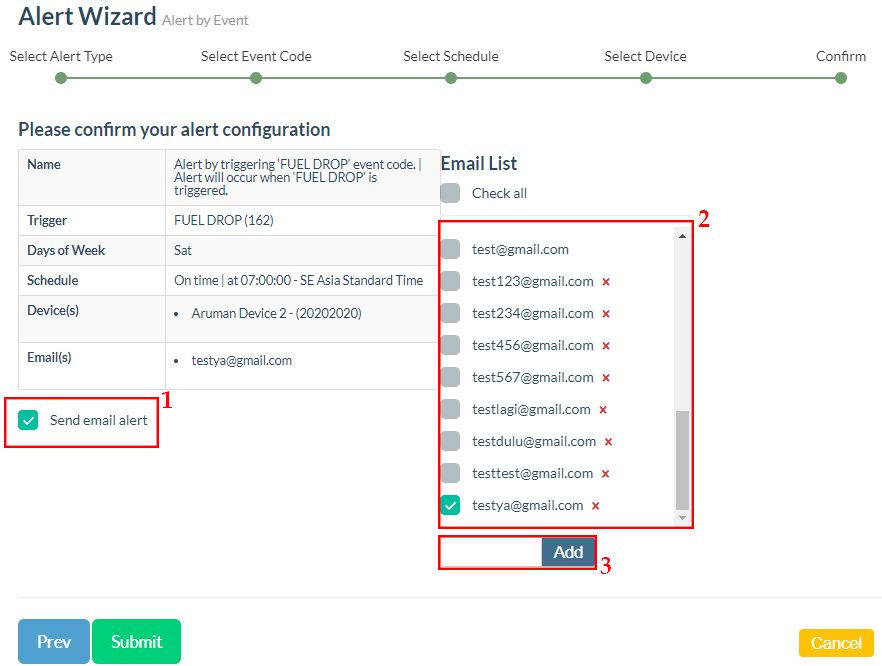Go to the Select Event Code step
This screenshot has width=882, height=666.
click(256, 77)
